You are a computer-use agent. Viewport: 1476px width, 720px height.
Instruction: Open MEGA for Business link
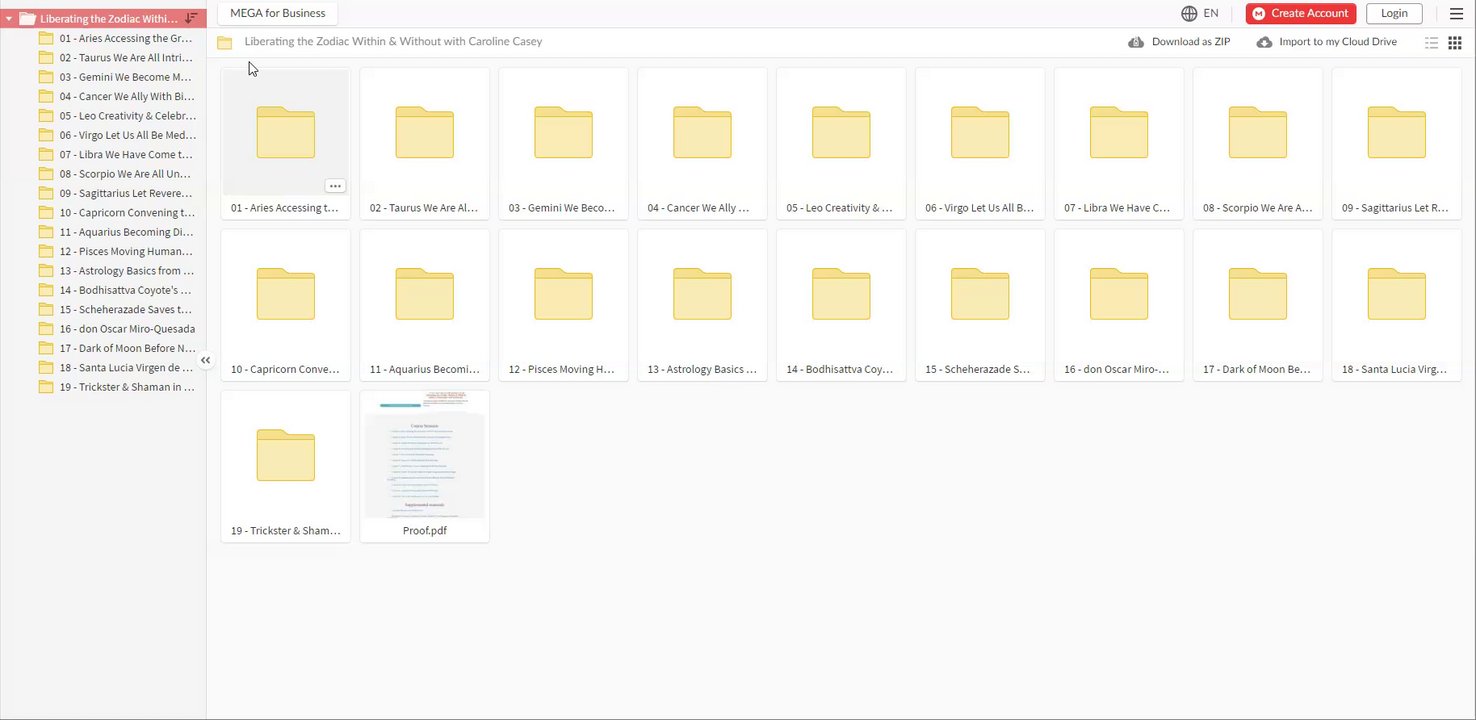pos(278,13)
